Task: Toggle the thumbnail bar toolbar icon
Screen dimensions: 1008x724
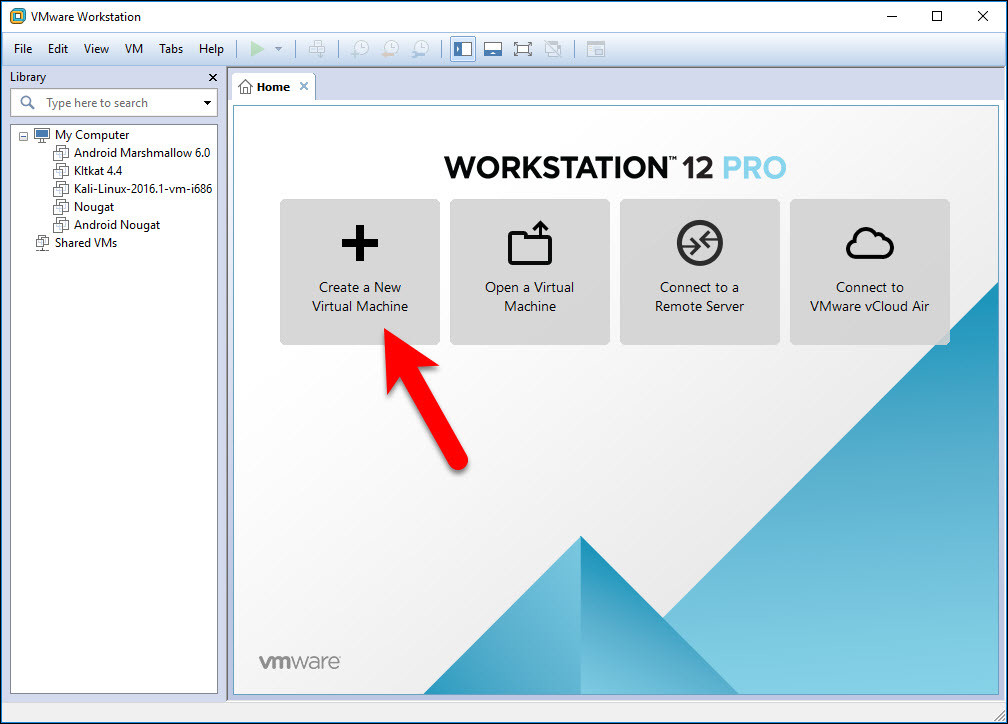Action: click(493, 49)
